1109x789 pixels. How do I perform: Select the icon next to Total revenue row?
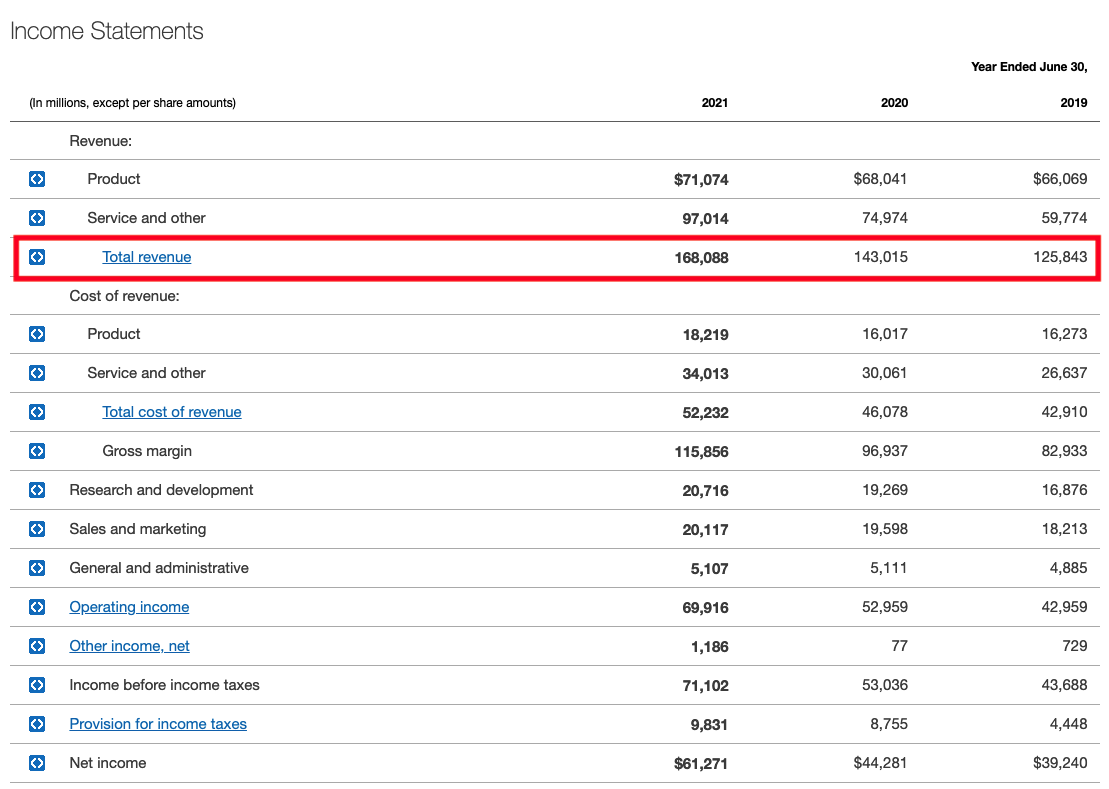[37, 257]
